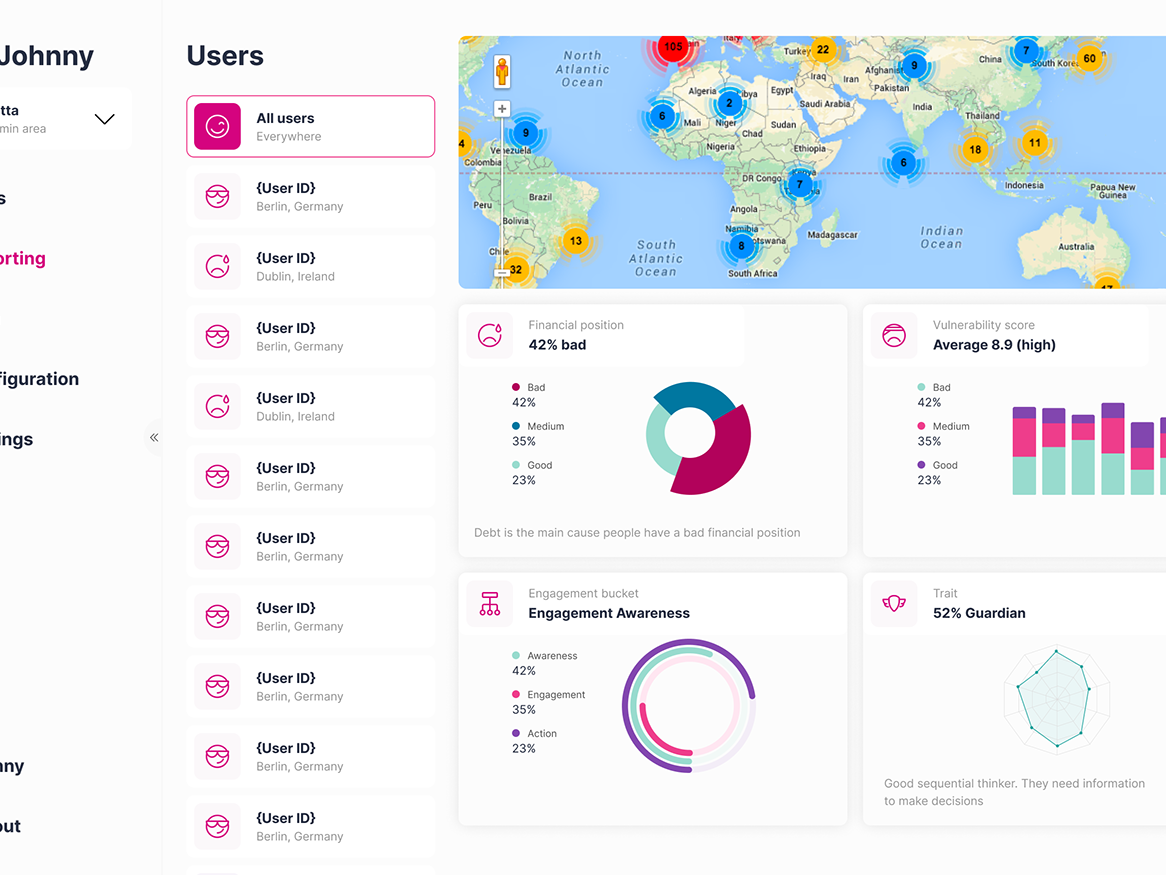This screenshot has height=875, width=1166.
Task: Click the Financial position sad face icon
Action: coord(490,335)
